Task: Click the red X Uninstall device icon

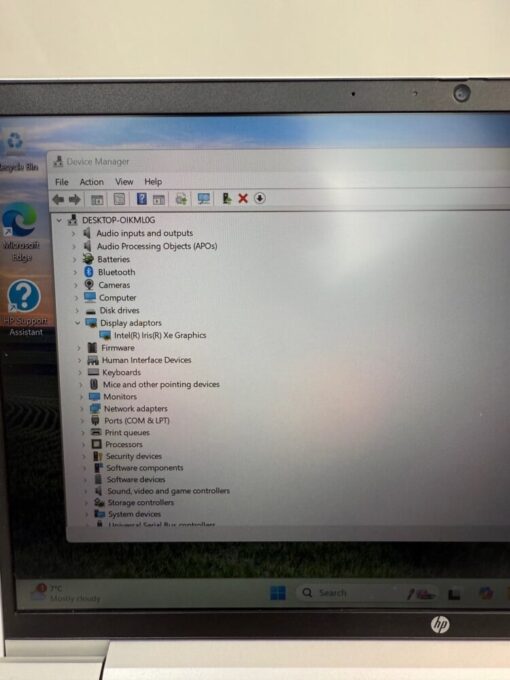Action: [x=243, y=199]
